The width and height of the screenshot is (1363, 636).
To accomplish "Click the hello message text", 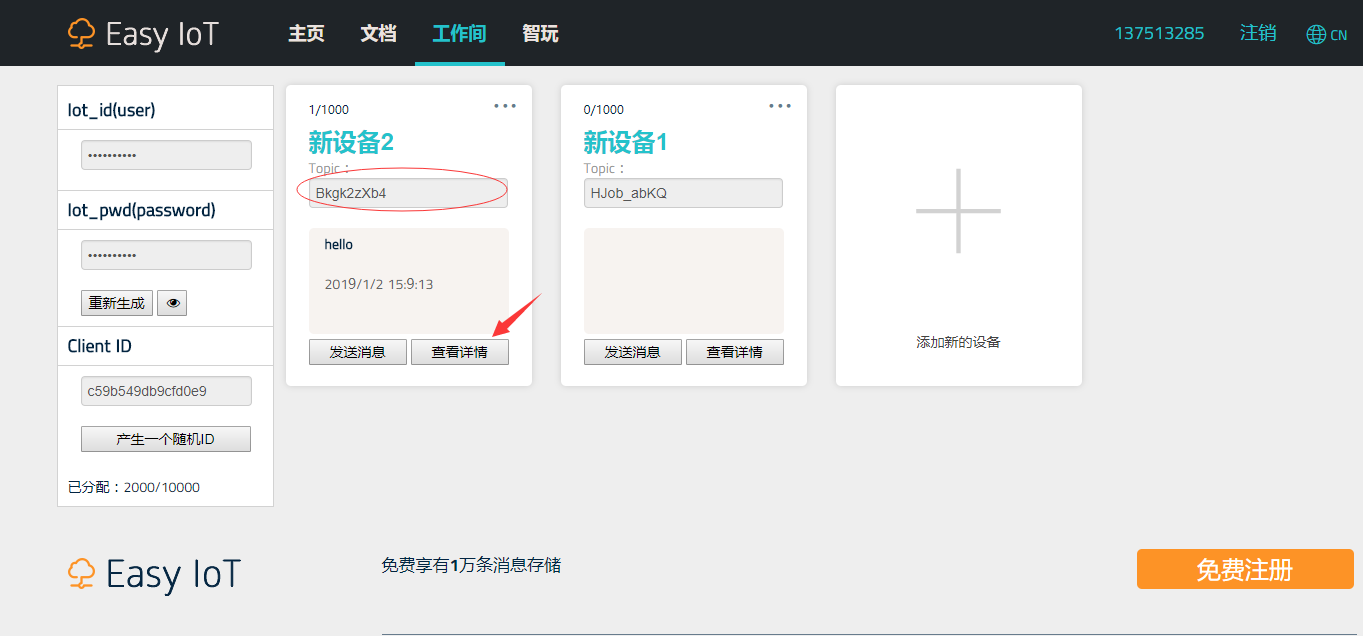I will pos(339,244).
